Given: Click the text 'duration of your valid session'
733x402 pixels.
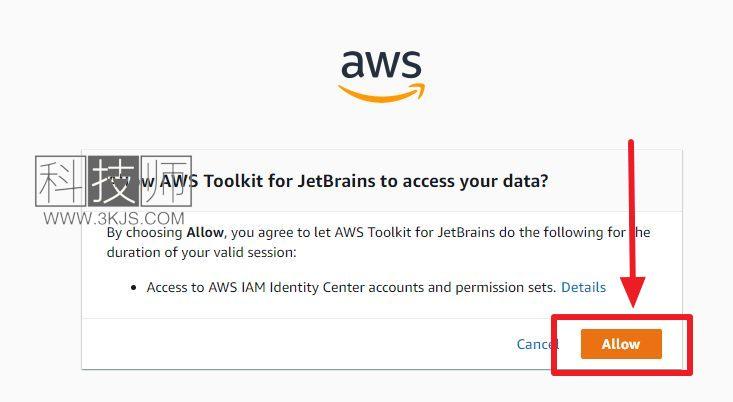Looking at the screenshot, I should [200, 252].
